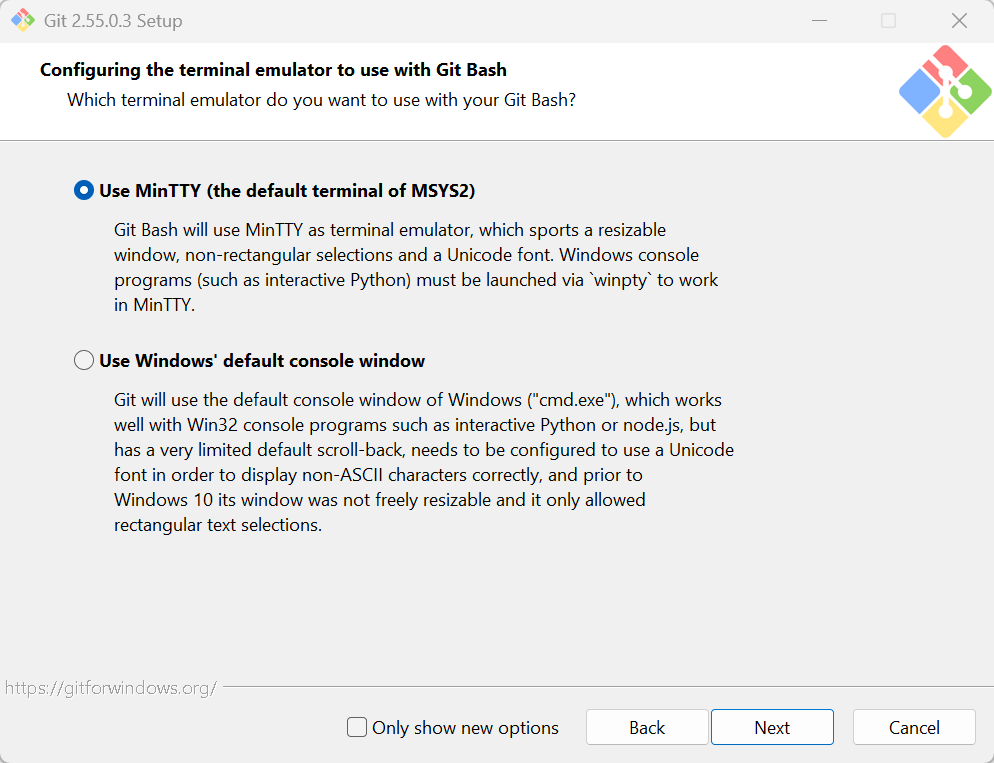Minimize the Git Setup window
This screenshot has height=763, width=994.
coord(819,20)
